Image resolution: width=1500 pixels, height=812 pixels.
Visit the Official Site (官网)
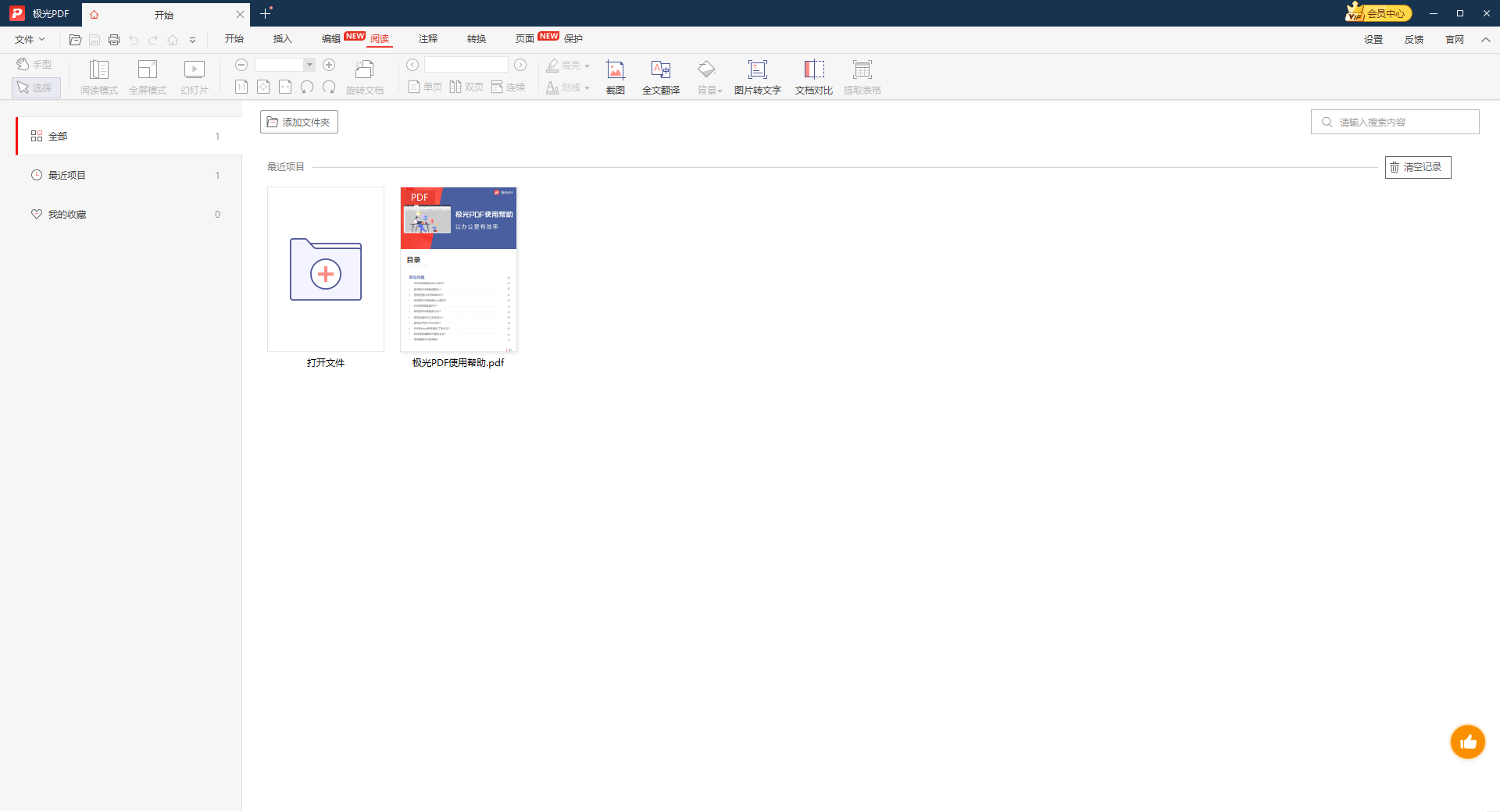(1455, 40)
